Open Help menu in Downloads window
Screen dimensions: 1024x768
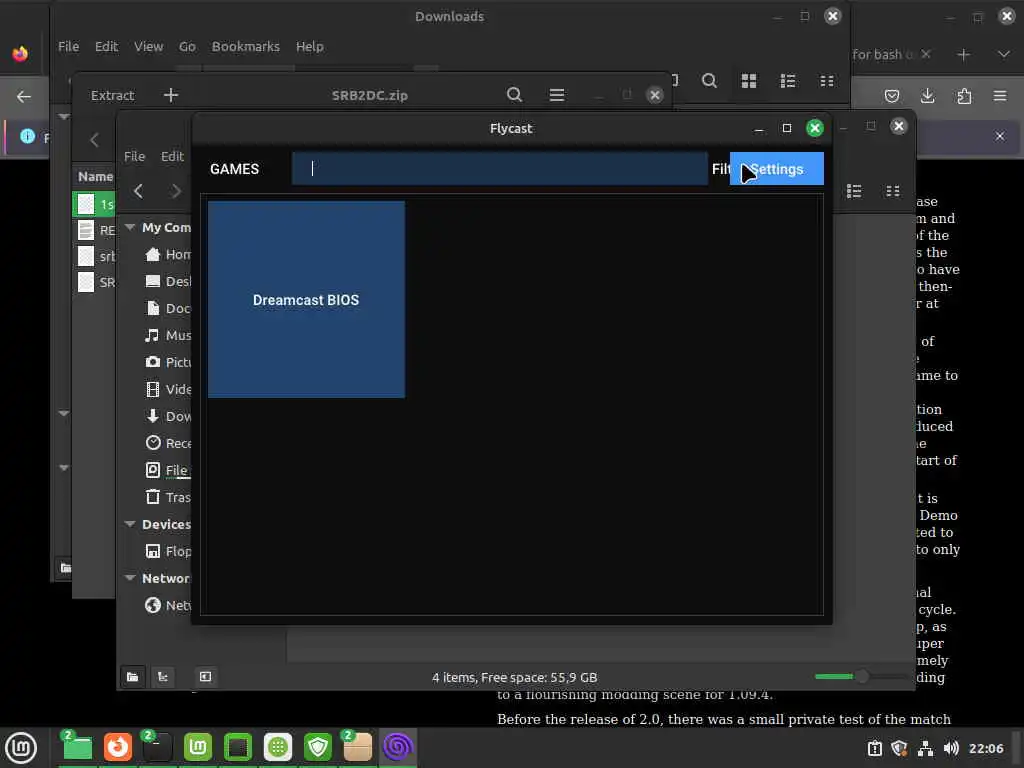tap(310, 46)
